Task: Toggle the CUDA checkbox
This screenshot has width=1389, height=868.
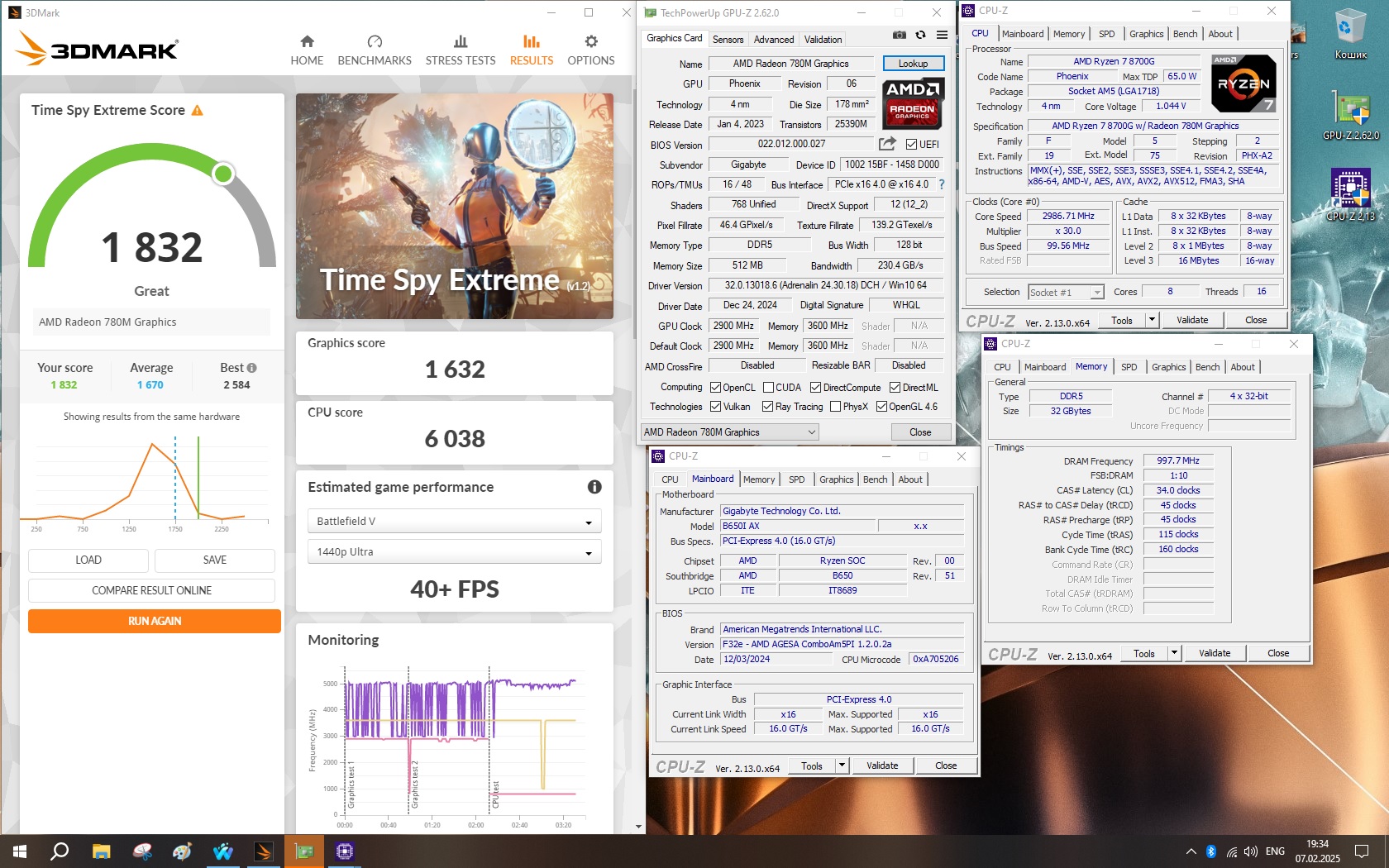Action: pyautogui.click(x=768, y=387)
